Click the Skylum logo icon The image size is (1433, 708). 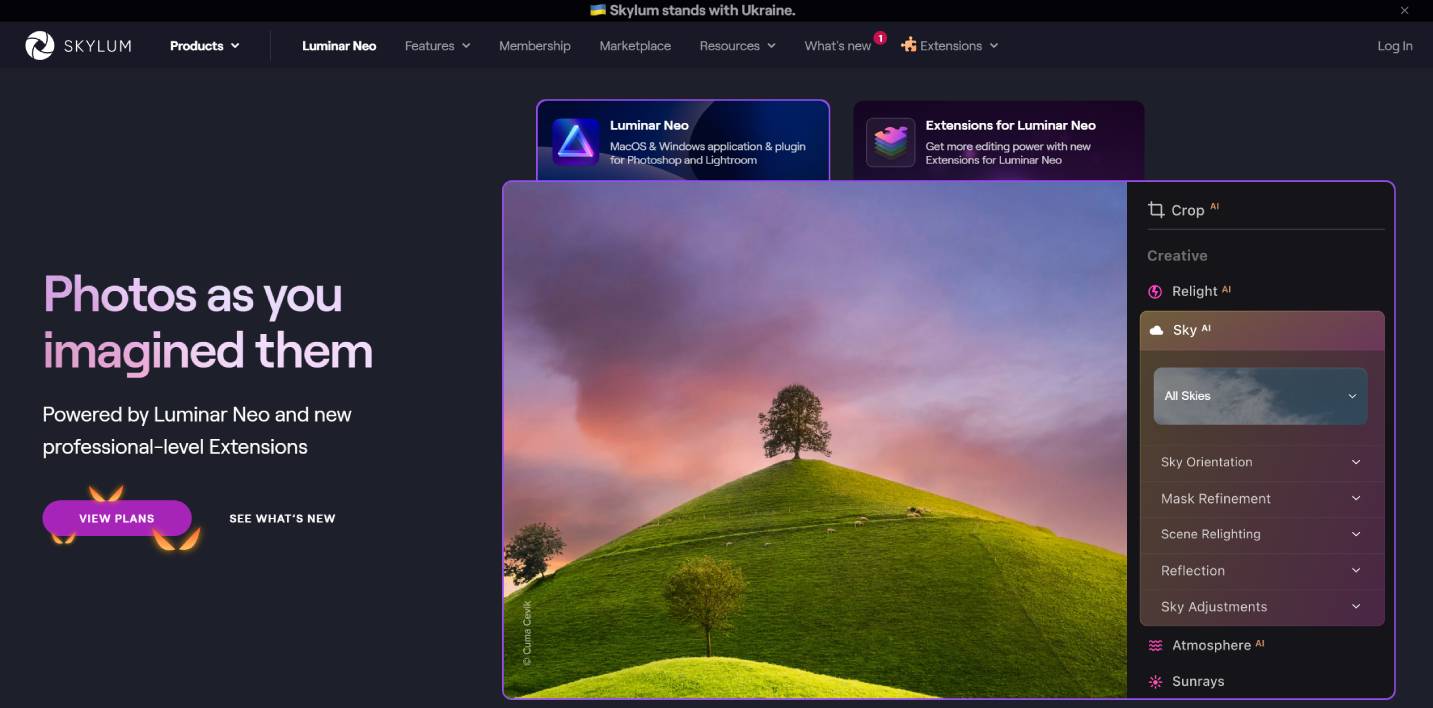pos(40,46)
